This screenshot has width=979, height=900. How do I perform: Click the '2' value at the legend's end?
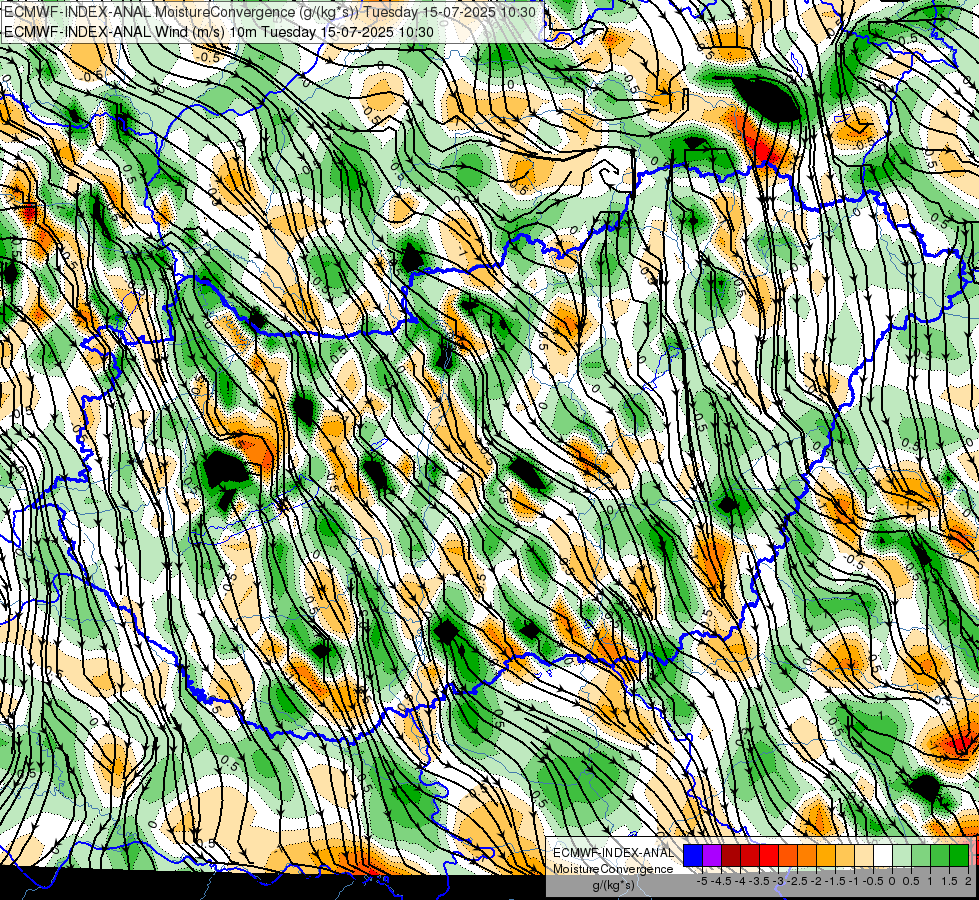click(968, 881)
